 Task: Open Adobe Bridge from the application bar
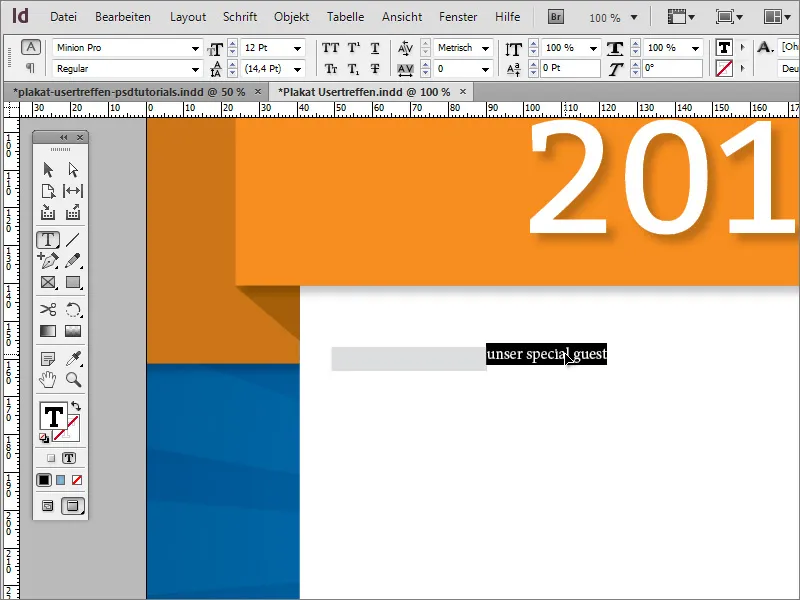point(554,16)
